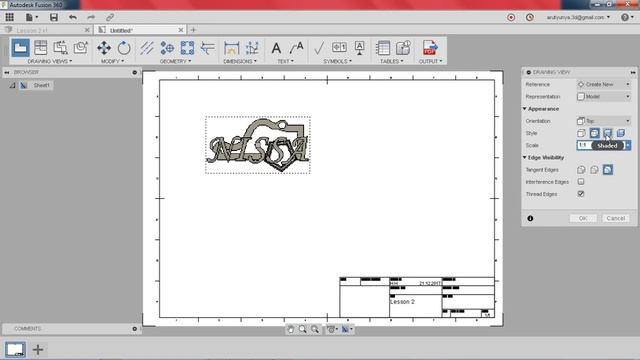Open the Modify menu
The height and width of the screenshot is (360, 640).
[x=112, y=61]
